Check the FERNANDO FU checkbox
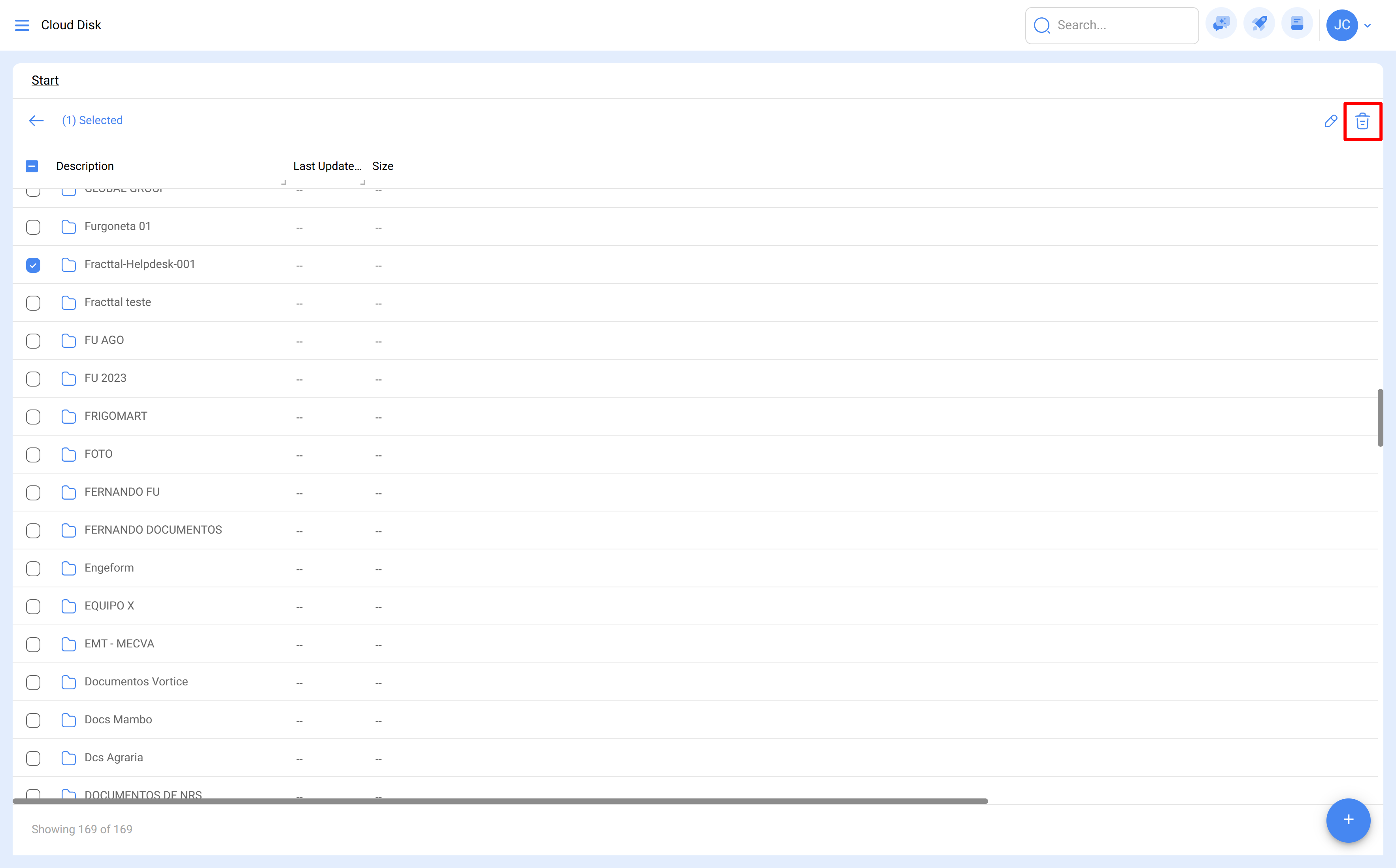 pyautogui.click(x=33, y=492)
